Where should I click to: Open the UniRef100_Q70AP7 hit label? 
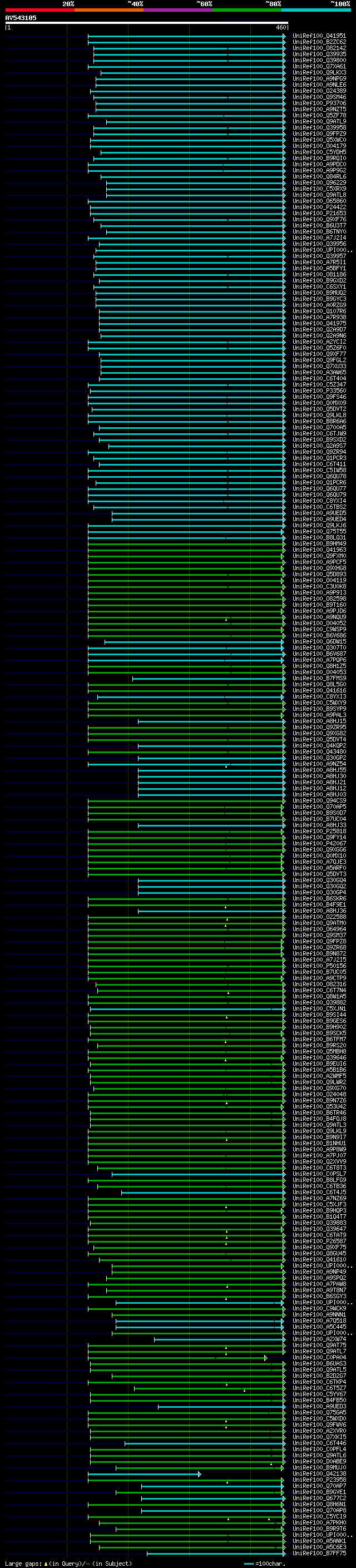tap(319, 1485)
